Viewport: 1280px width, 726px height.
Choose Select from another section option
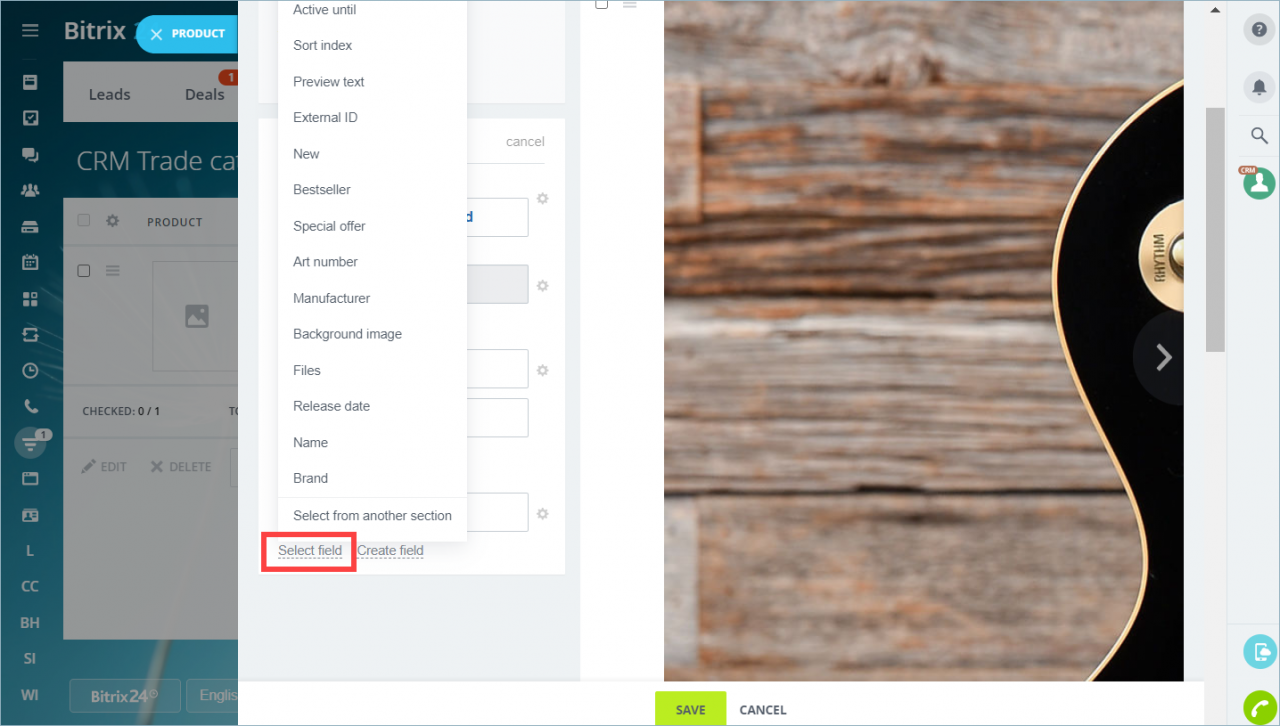click(372, 516)
